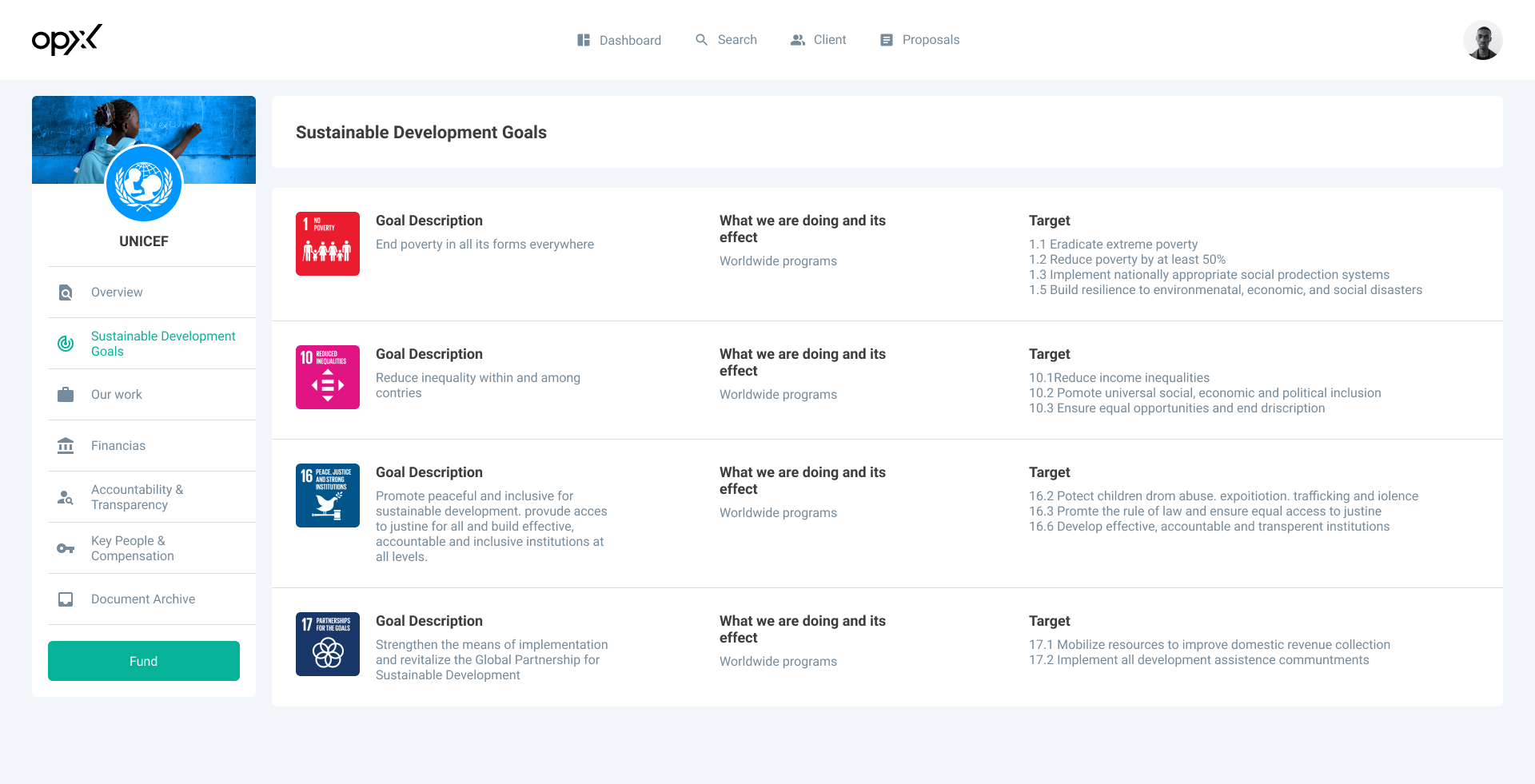Open the Dashboard menu item
Image resolution: width=1535 pixels, height=784 pixels.
619,40
